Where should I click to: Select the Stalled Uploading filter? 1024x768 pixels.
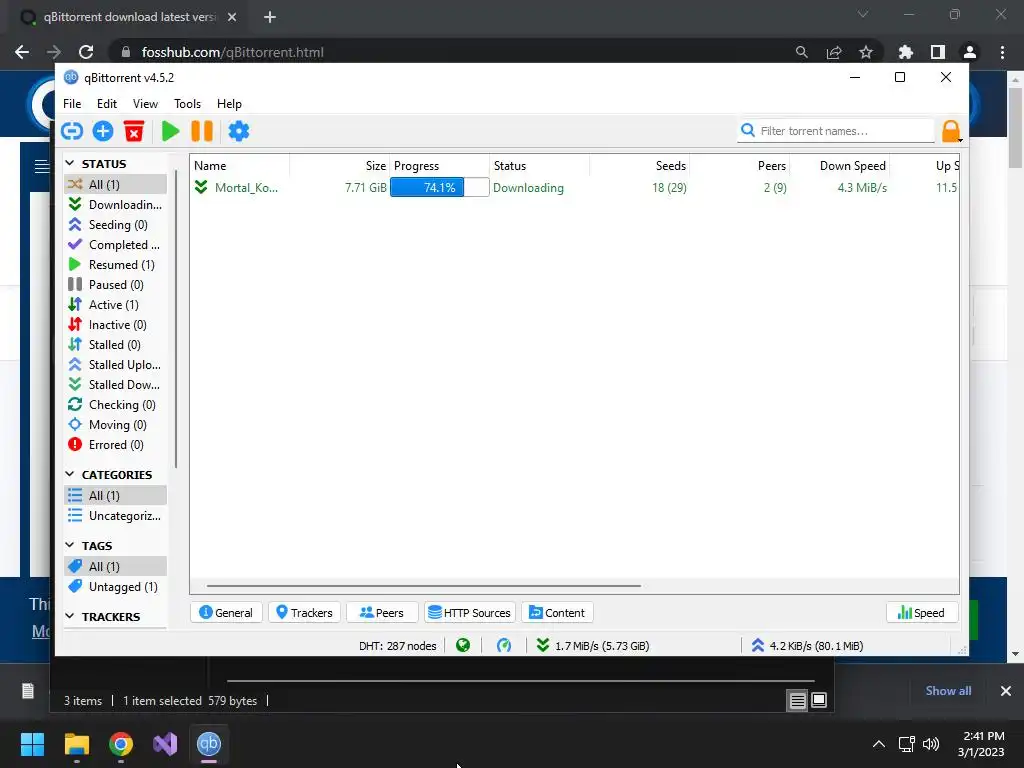(116, 364)
